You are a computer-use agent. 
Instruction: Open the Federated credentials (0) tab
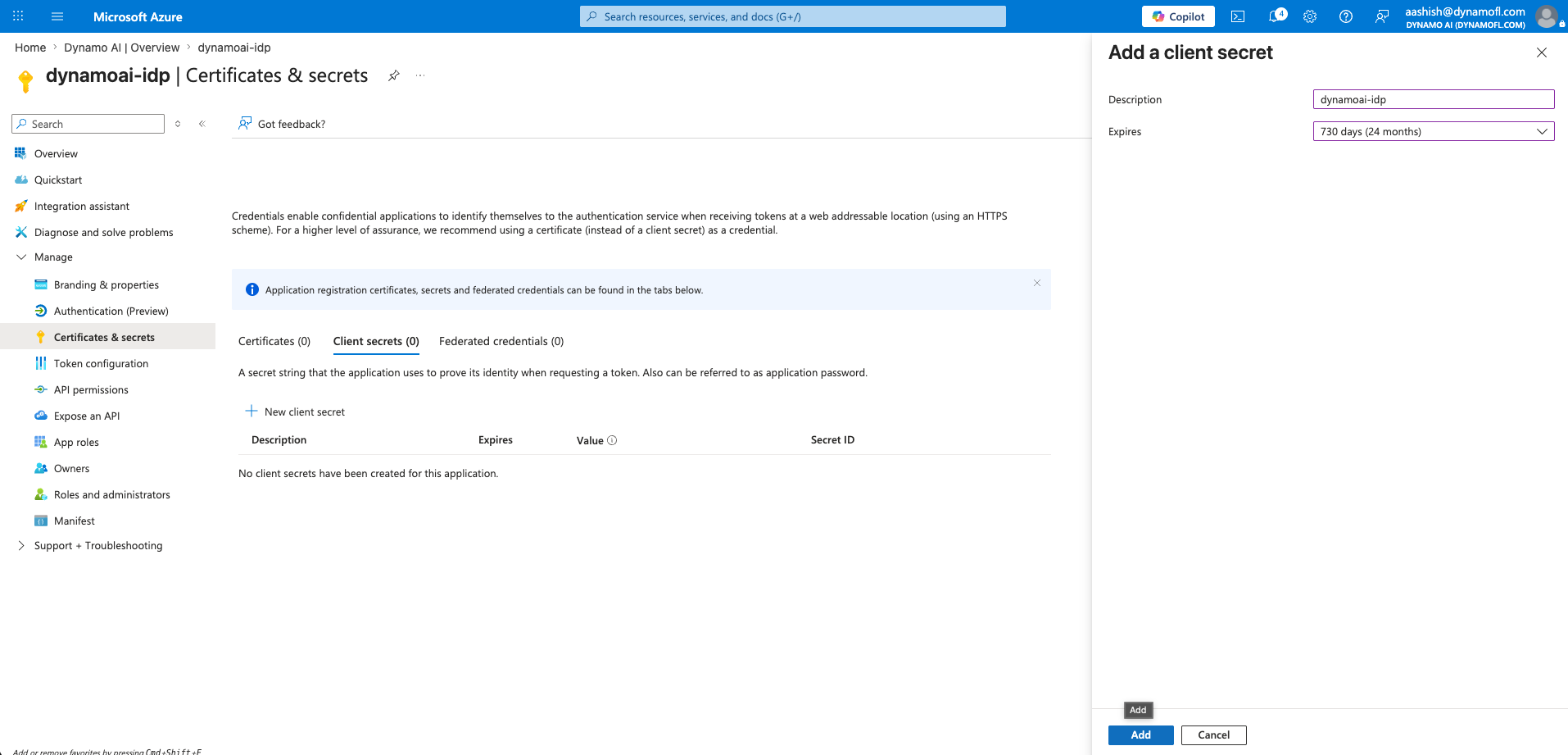click(x=501, y=341)
